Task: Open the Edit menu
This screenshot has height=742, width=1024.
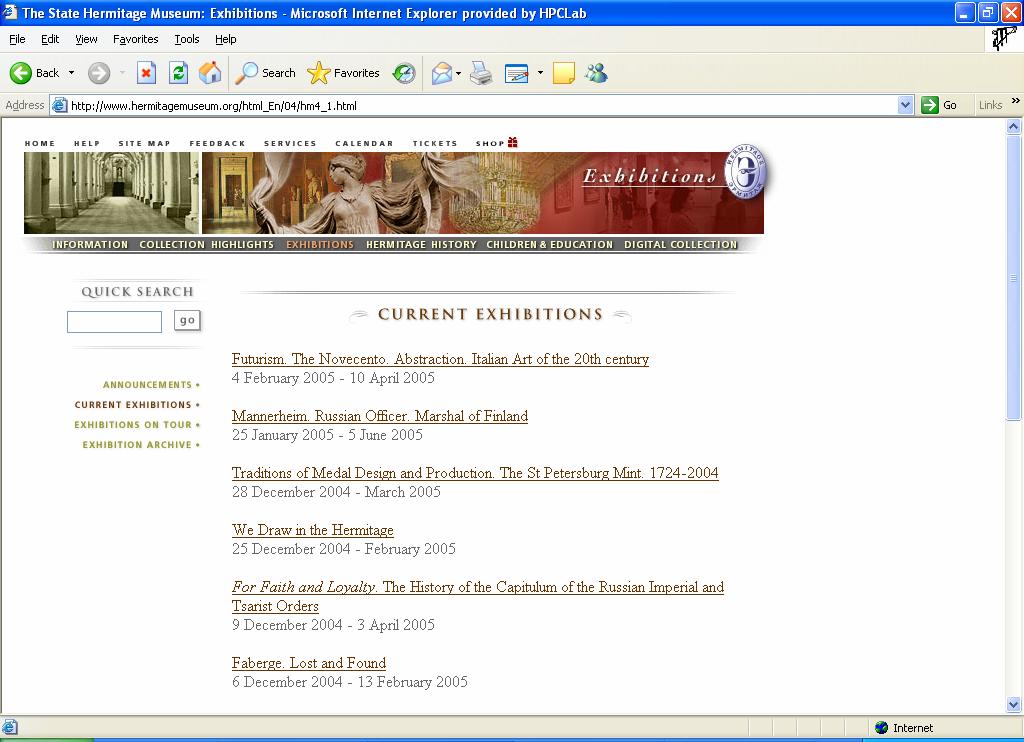Action: tap(50, 39)
